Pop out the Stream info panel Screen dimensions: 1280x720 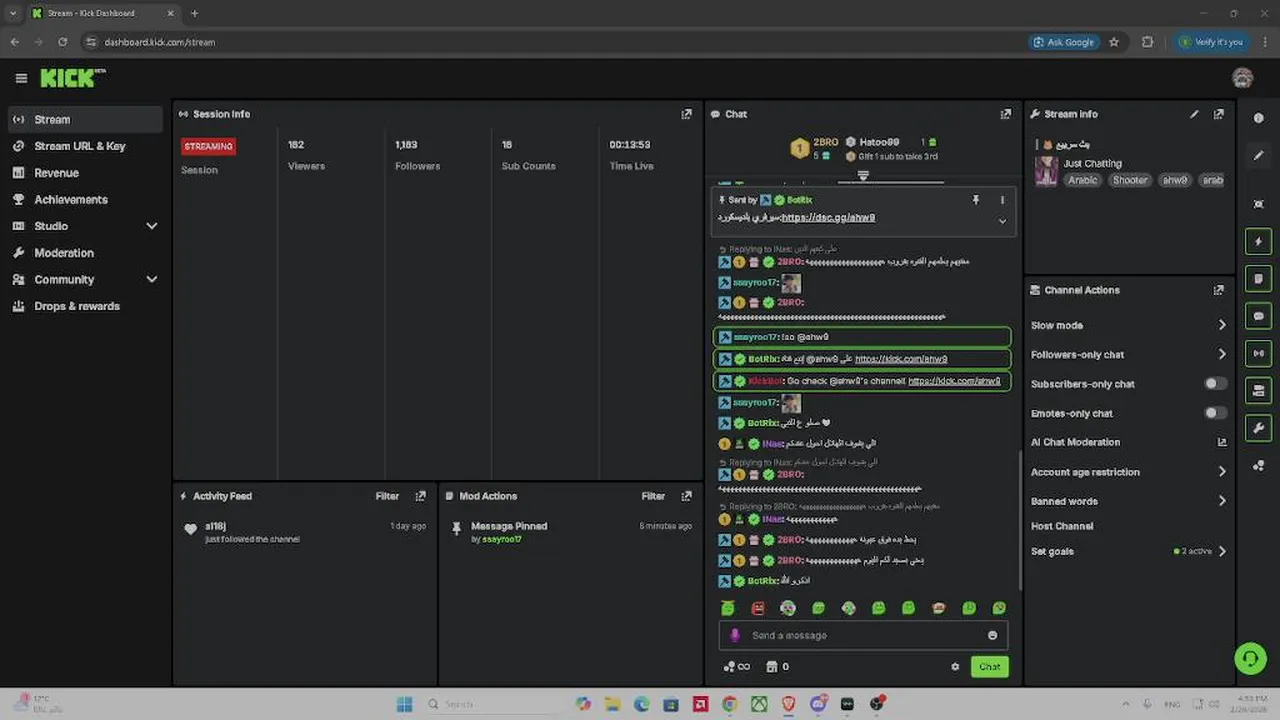(1218, 114)
